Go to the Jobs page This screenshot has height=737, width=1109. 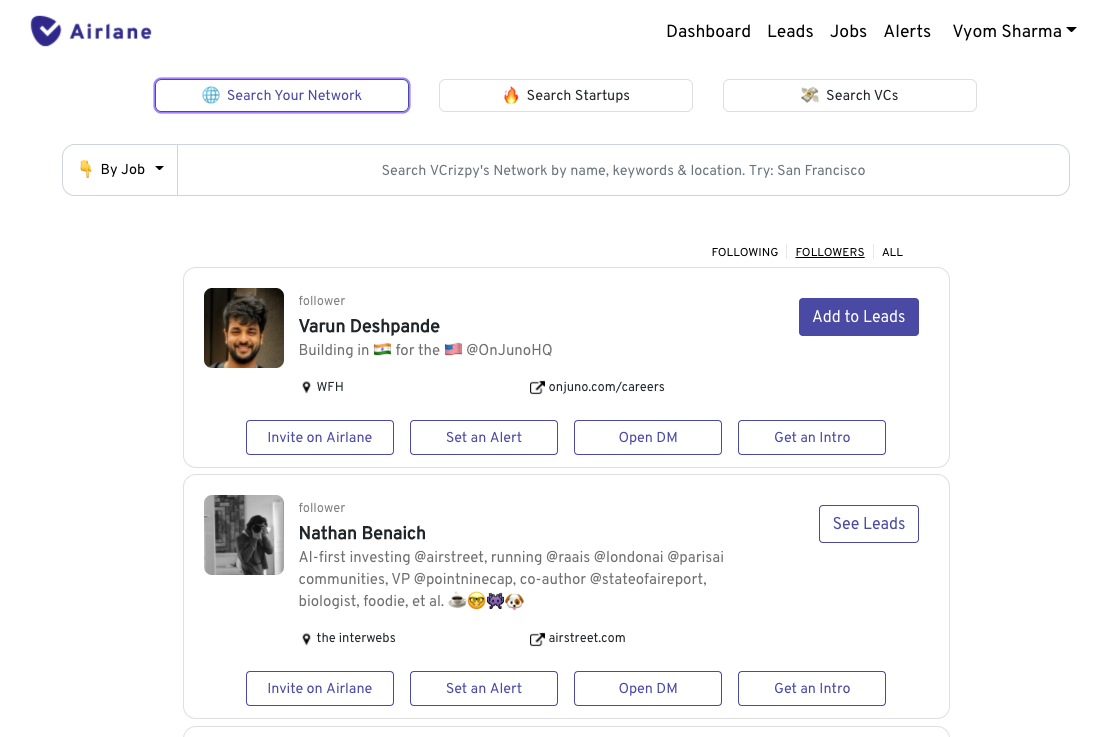[x=848, y=32]
